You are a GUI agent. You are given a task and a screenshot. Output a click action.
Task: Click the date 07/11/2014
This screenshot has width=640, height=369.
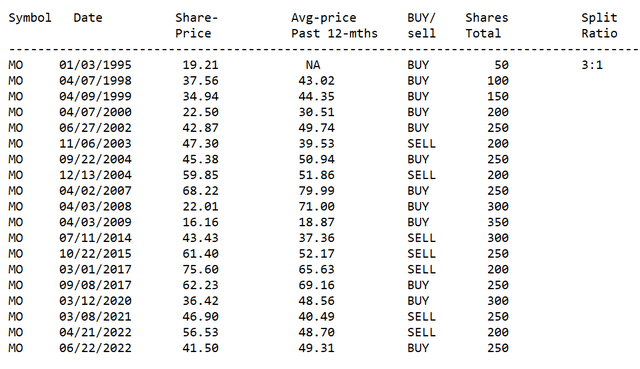95,238
